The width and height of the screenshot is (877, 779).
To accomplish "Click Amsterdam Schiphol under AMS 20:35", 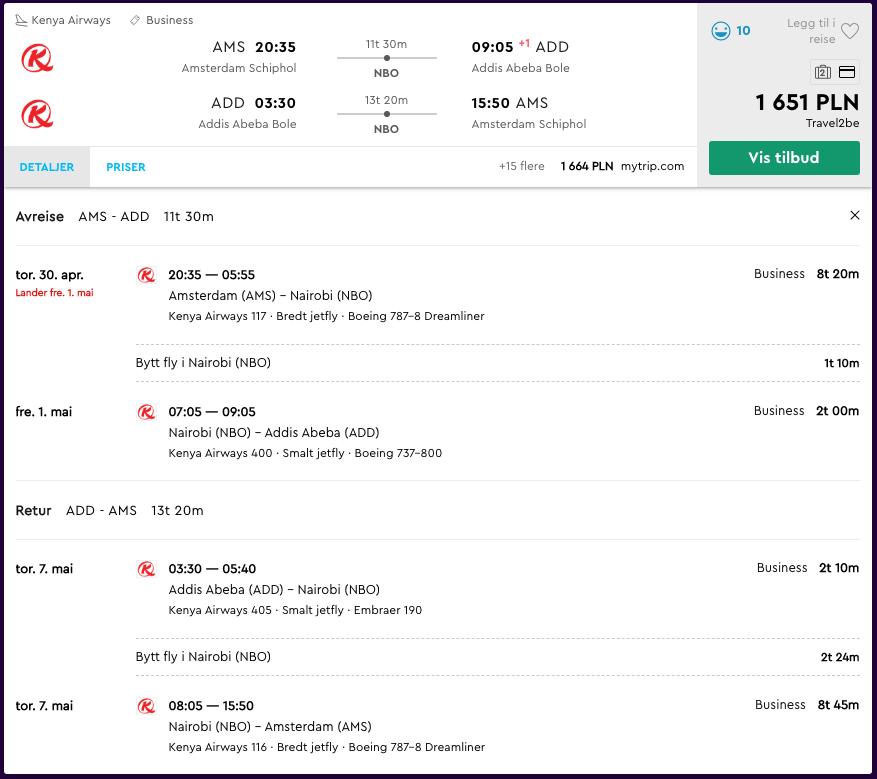I will coord(239,68).
